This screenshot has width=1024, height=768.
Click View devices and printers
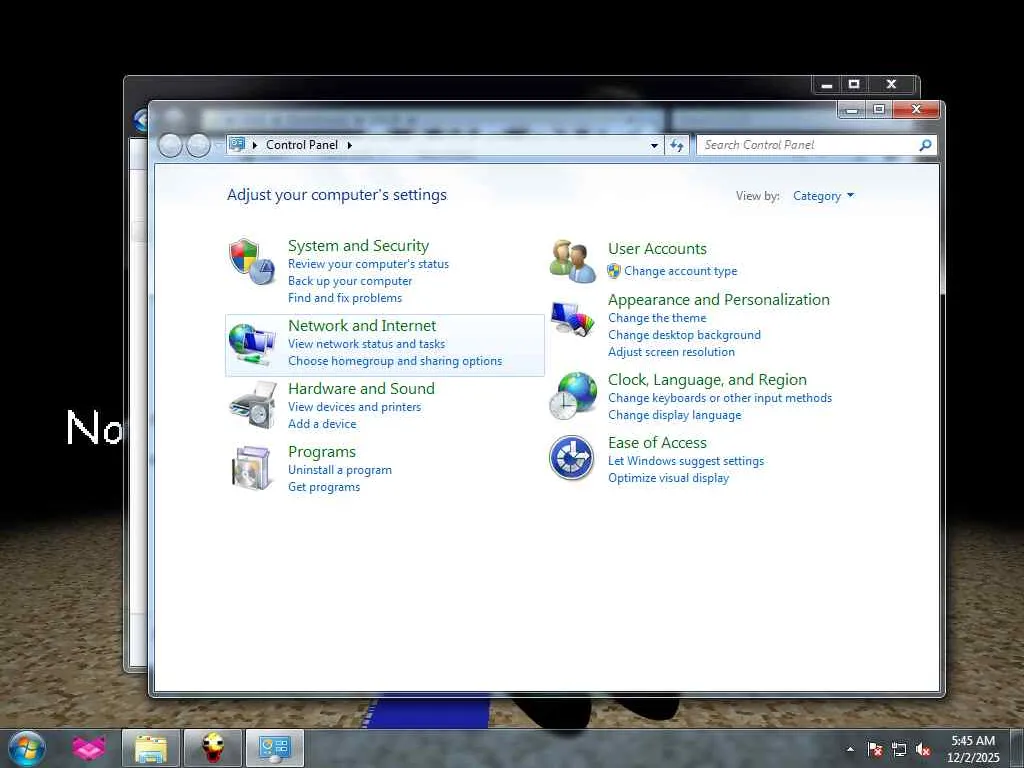click(x=355, y=407)
